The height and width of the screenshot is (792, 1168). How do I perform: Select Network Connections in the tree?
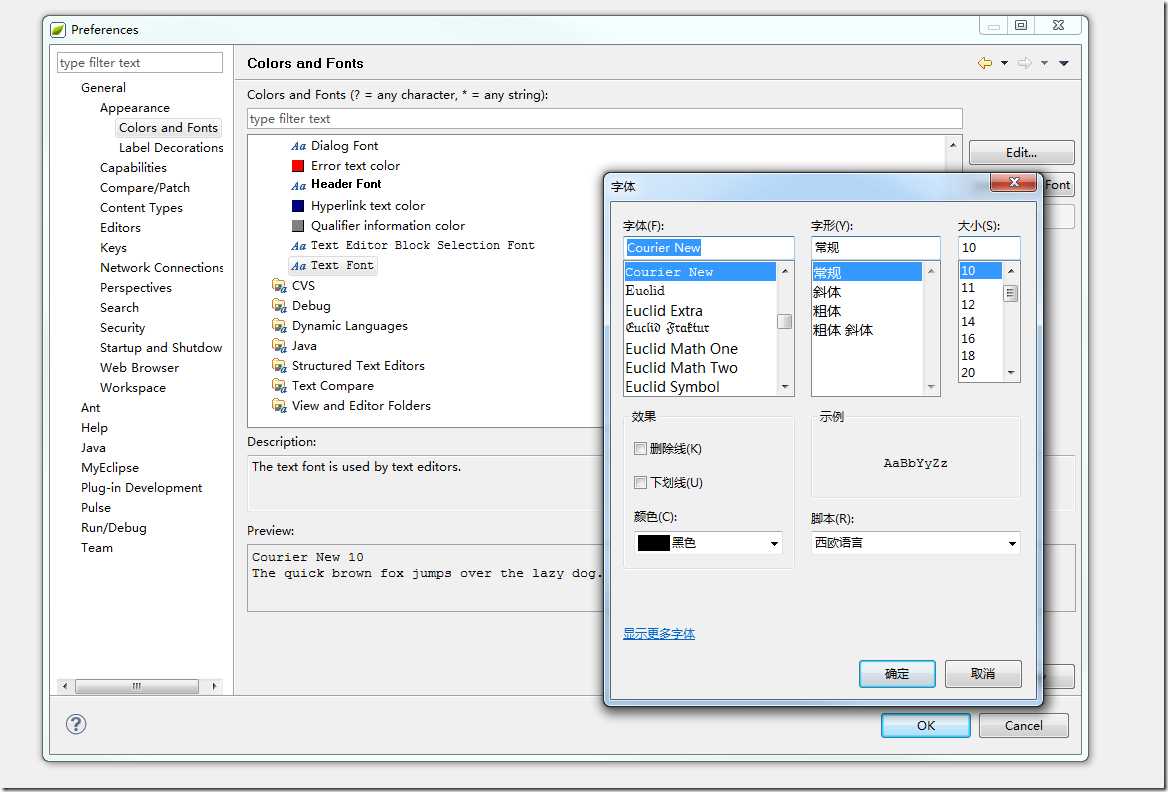point(162,267)
